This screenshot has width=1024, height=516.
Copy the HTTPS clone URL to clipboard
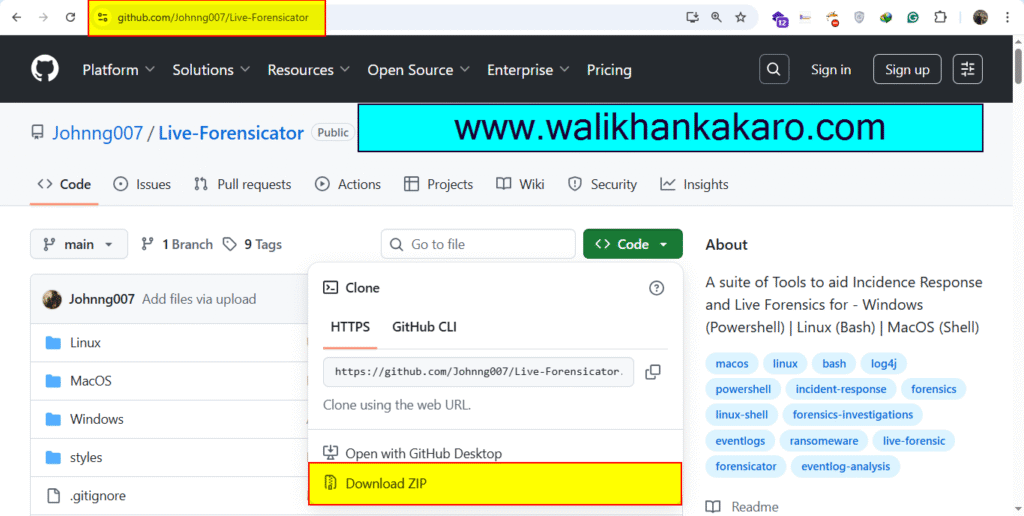tap(653, 372)
